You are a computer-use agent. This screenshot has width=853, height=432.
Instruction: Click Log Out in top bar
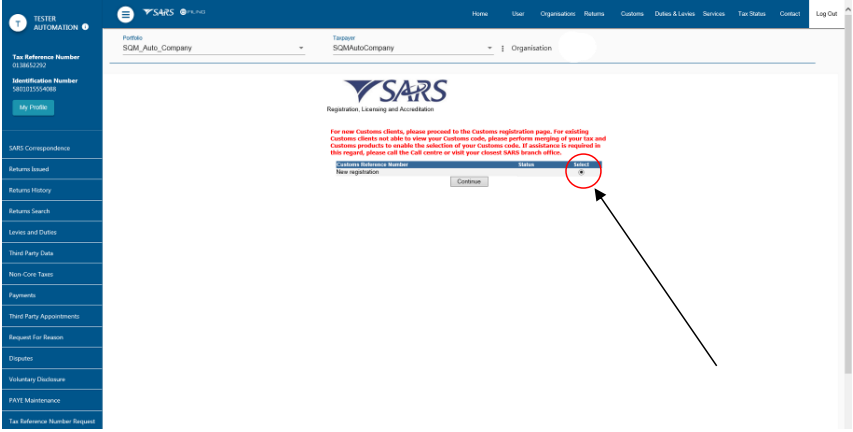(x=826, y=13)
